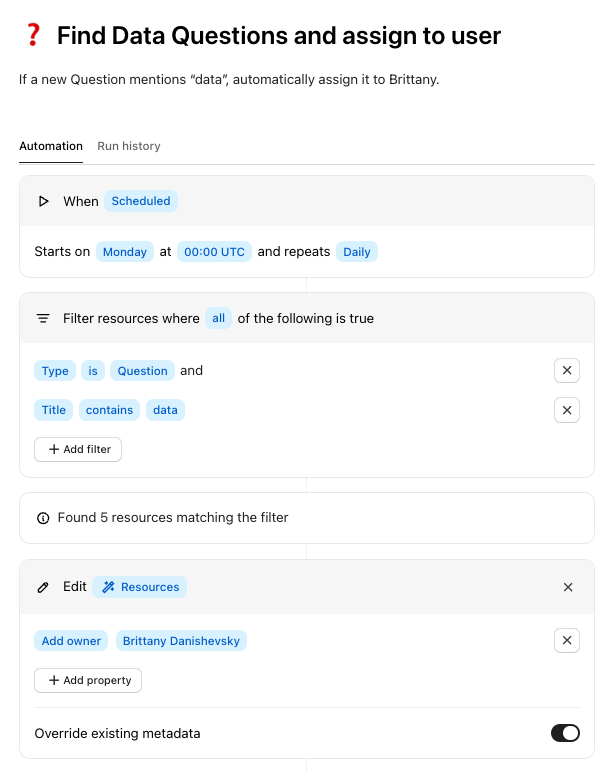Select the Automation tab
The height and width of the screenshot is (772, 615).
pyautogui.click(x=51, y=146)
